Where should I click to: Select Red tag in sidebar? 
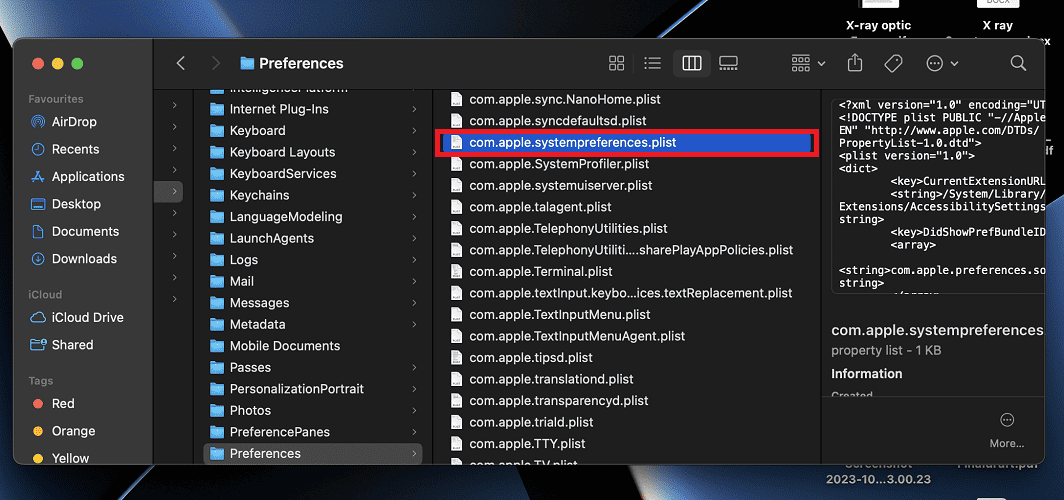(63, 403)
